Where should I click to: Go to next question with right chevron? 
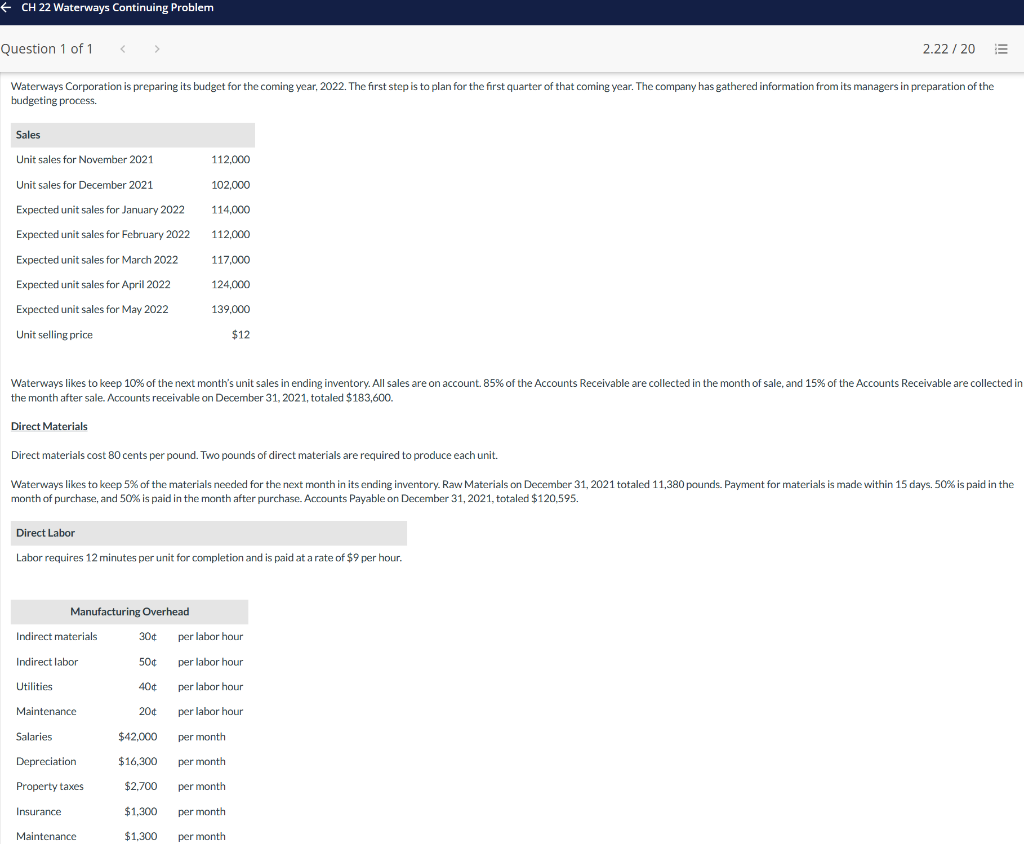pyautogui.click(x=157, y=49)
